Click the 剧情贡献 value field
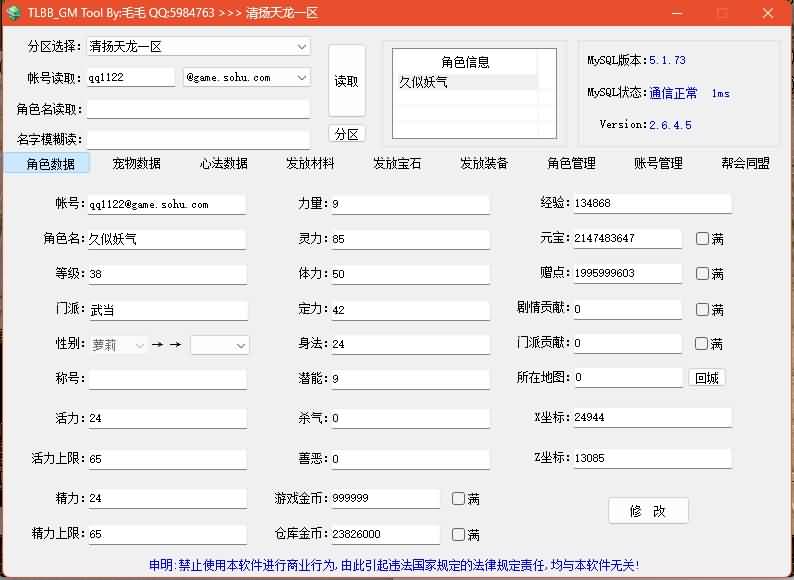Viewport: 794px width, 580px height. click(x=627, y=309)
